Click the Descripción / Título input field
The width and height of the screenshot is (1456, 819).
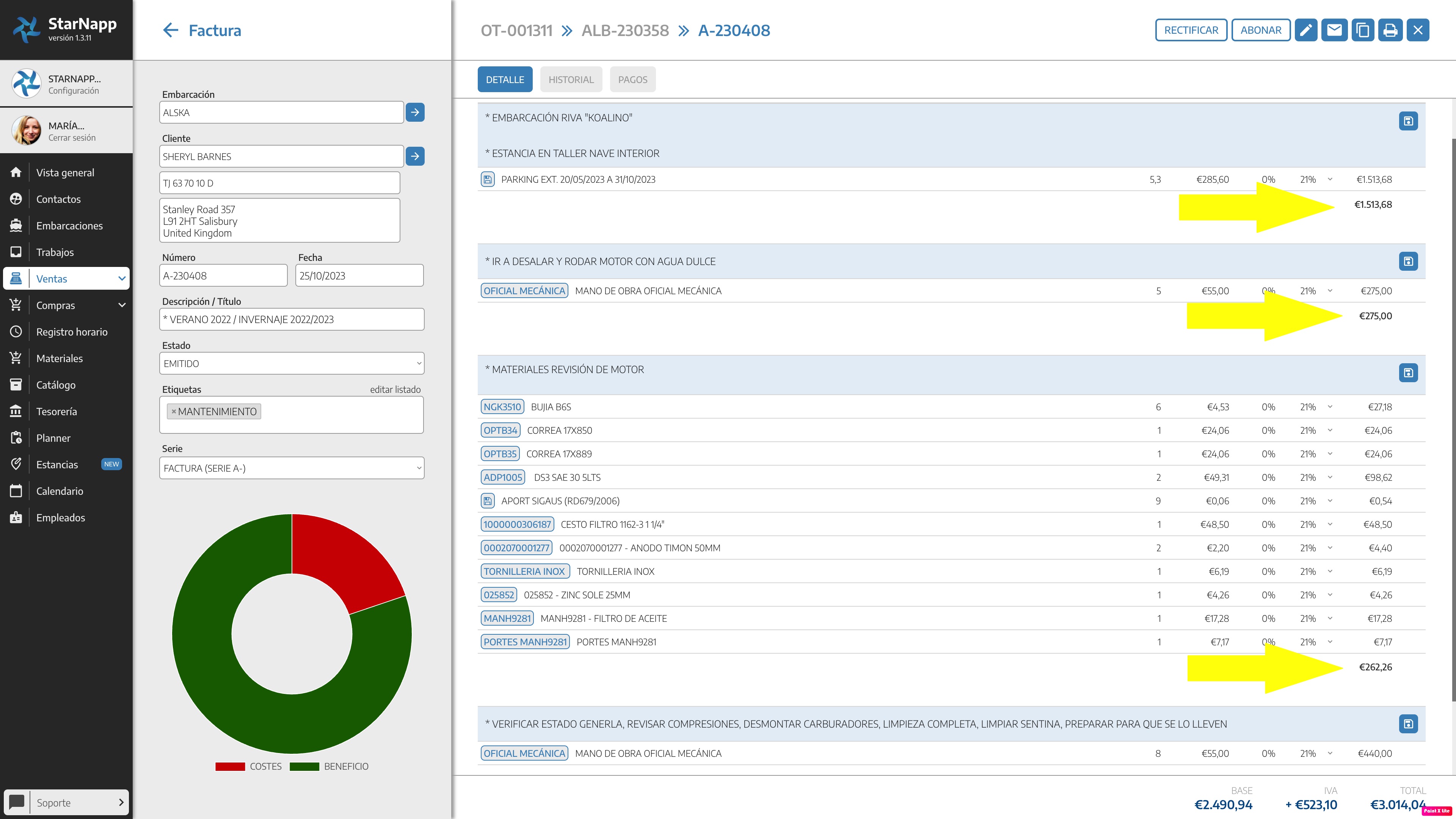tap(292, 319)
